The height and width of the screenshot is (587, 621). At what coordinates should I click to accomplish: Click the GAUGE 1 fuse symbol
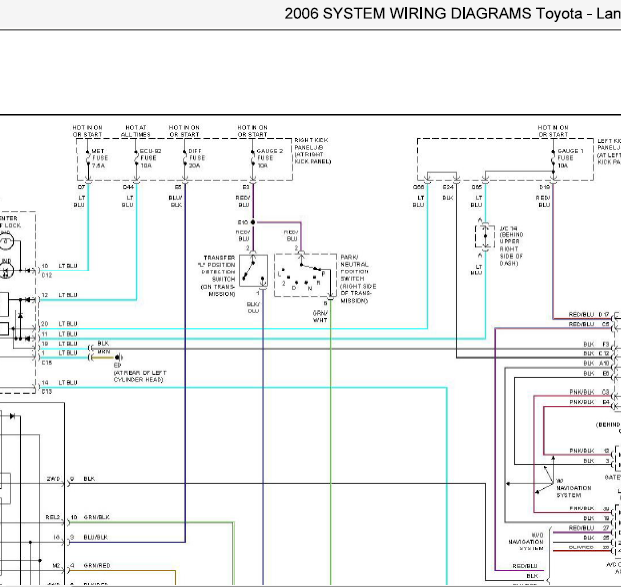tap(553, 158)
